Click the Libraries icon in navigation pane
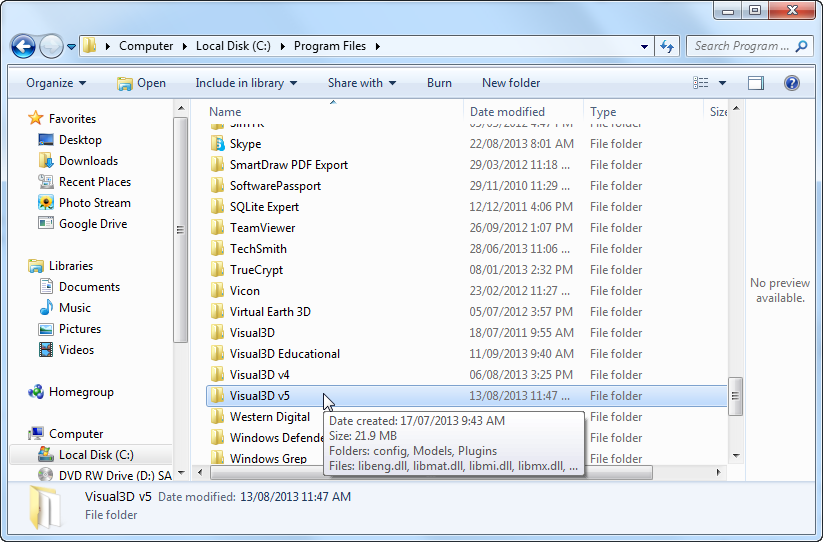The image size is (823, 542). click(x=36, y=265)
